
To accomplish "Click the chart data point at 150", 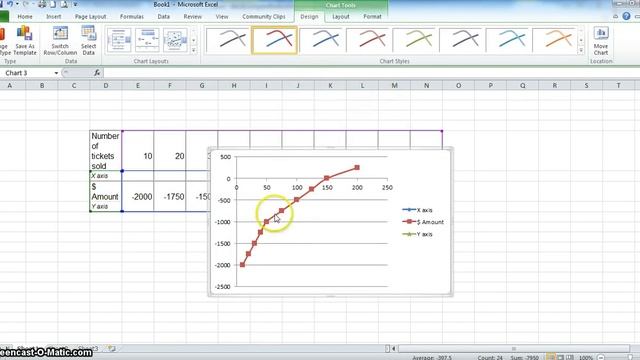I will [327, 178].
